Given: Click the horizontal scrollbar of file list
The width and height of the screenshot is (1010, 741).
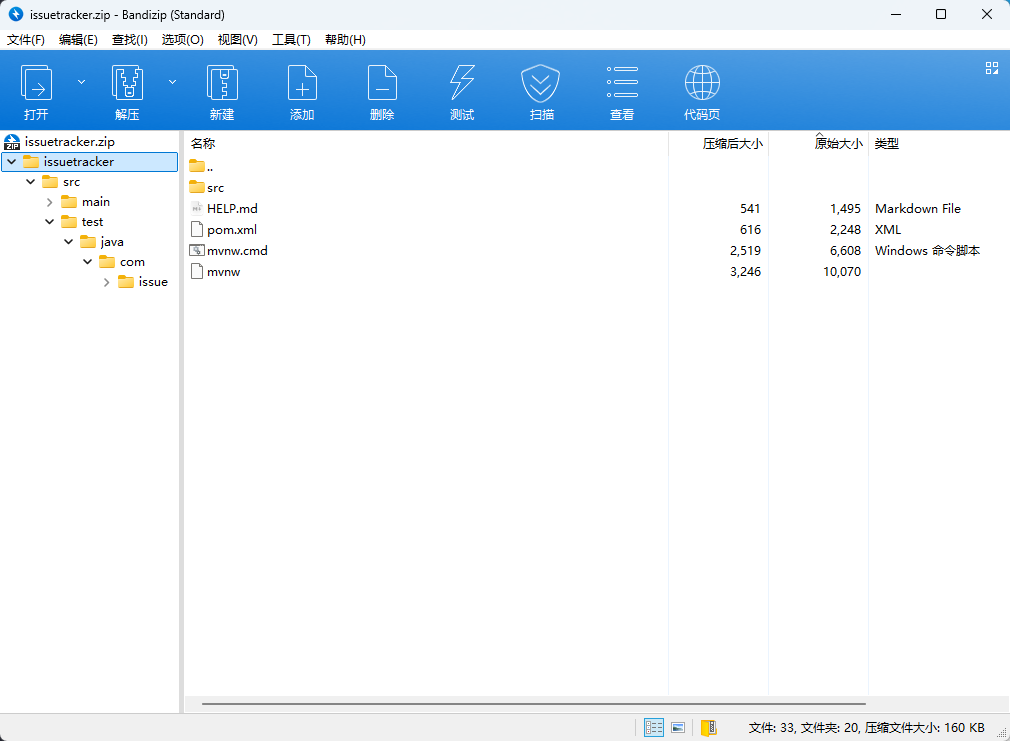Looking at the screenshot, I should coord(533,704).
